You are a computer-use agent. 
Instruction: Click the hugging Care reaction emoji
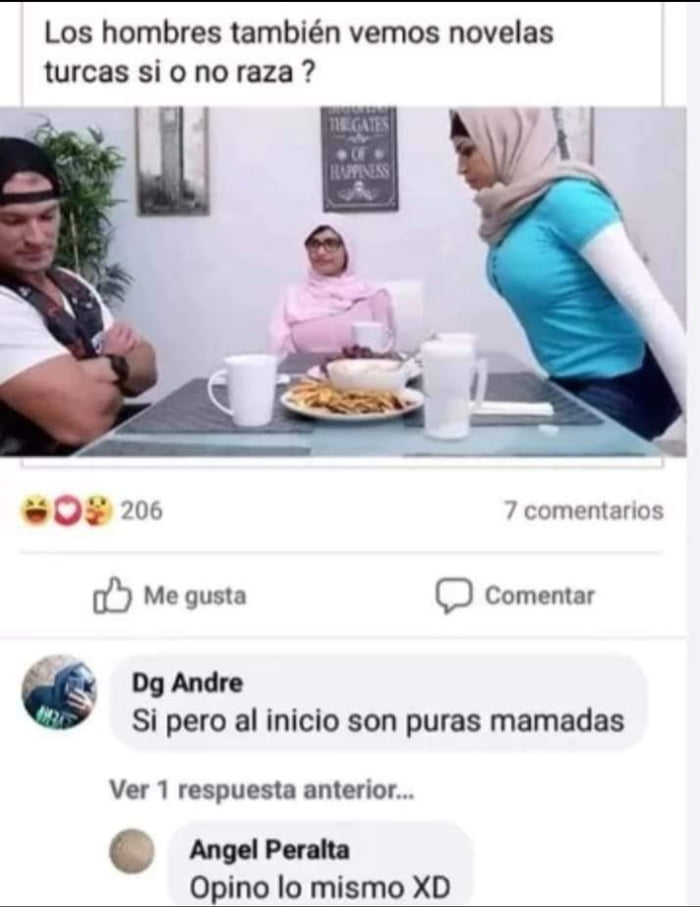(99, 511)
